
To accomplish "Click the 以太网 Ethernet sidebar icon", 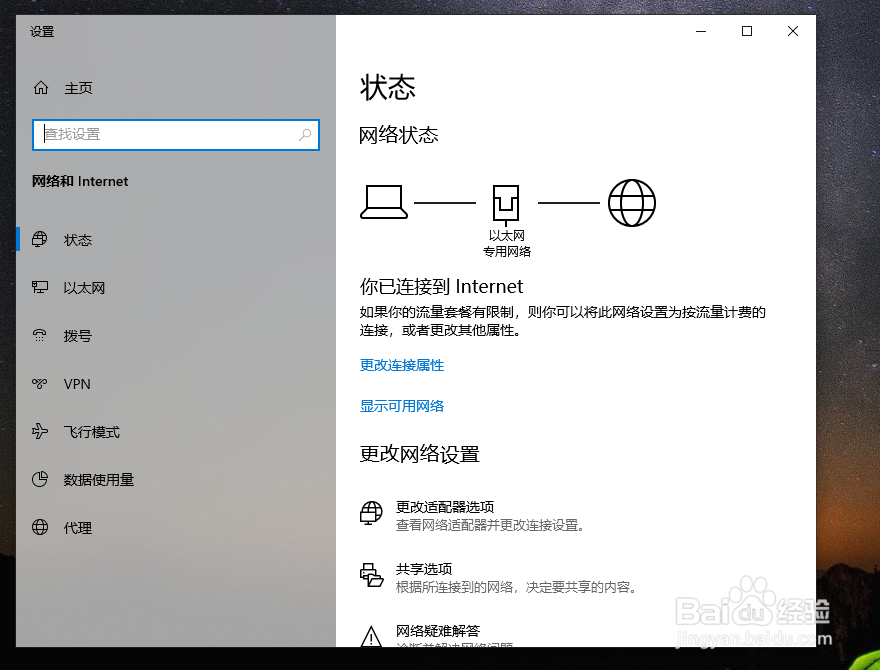I will (x=40, y=287).
